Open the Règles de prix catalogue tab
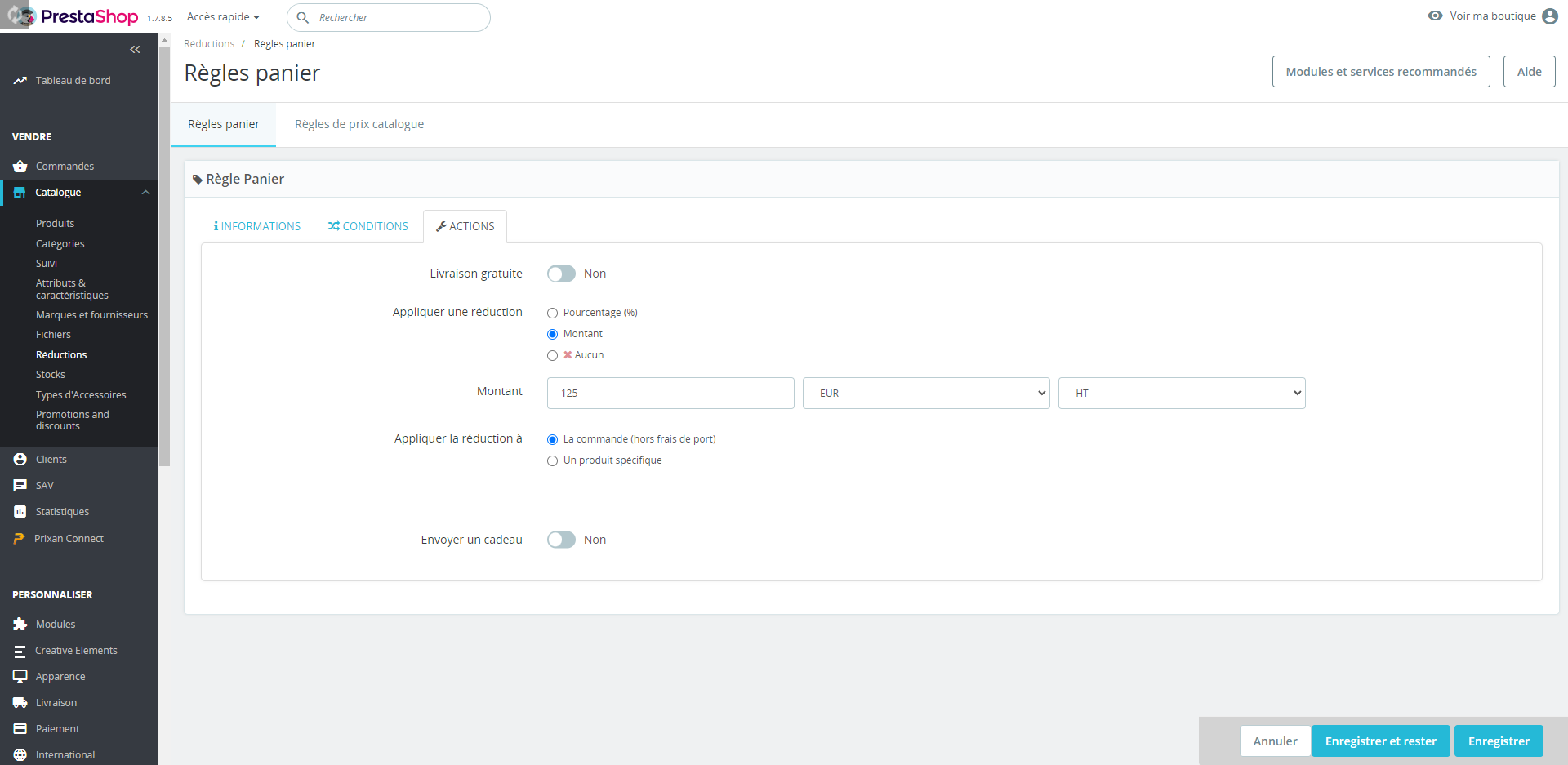This screenshot has width=1568, height=765. (x=359, y=124)
